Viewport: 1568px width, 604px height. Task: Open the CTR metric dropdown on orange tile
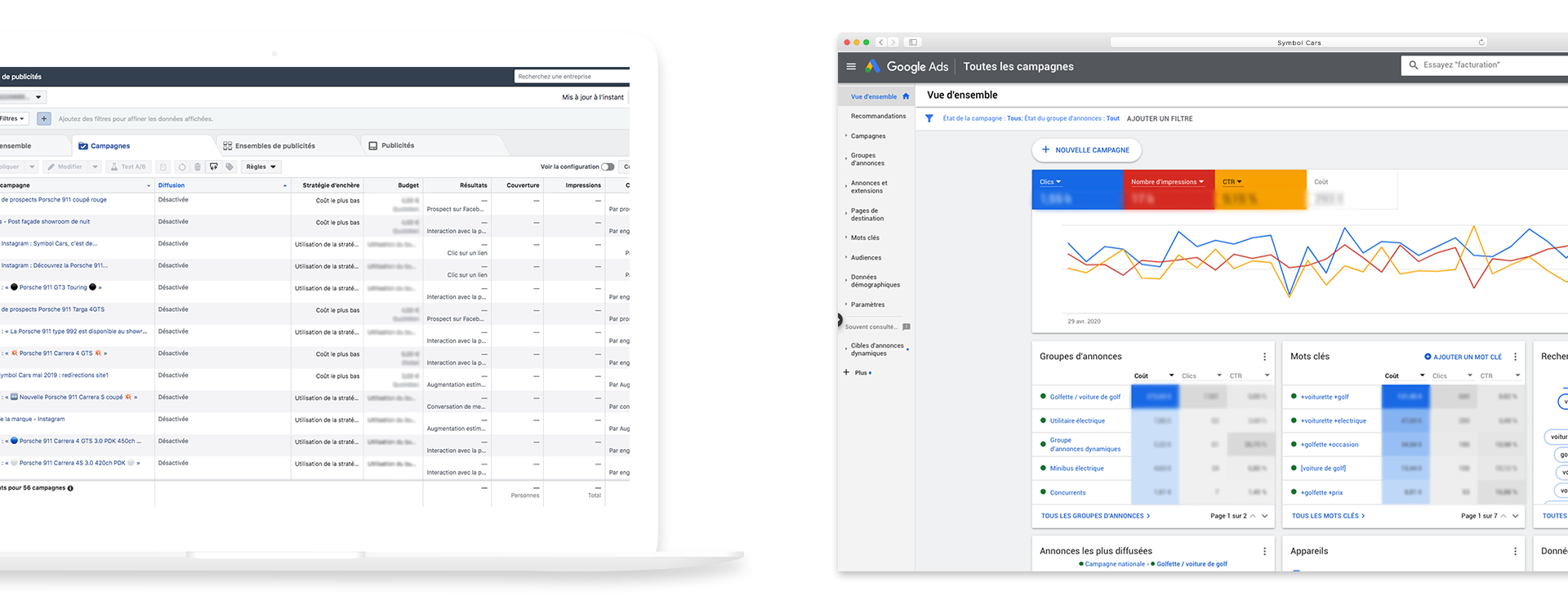point(1232,182)
